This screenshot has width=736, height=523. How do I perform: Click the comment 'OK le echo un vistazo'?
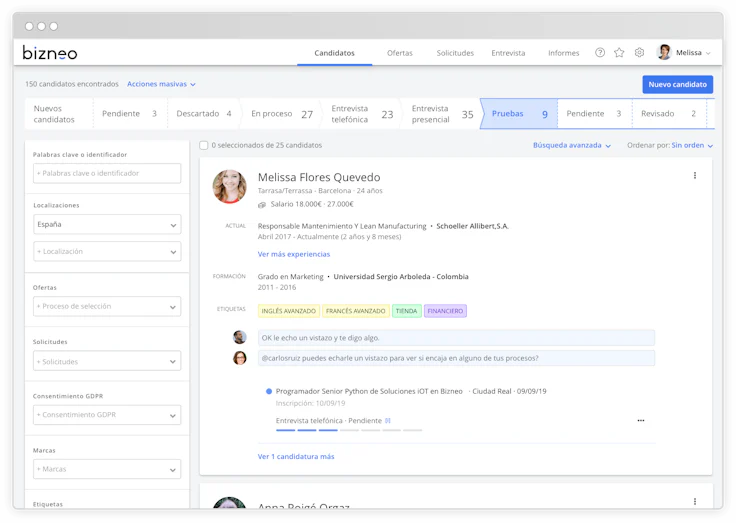pos(456,338)
